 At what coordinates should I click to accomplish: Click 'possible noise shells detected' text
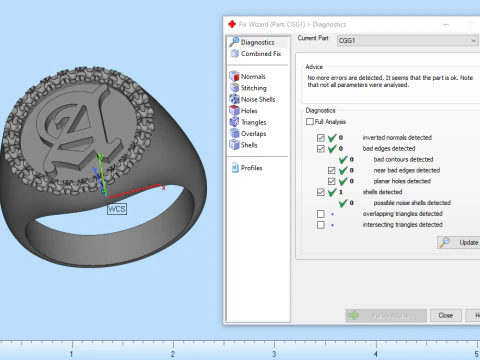(x=412, y=203)
